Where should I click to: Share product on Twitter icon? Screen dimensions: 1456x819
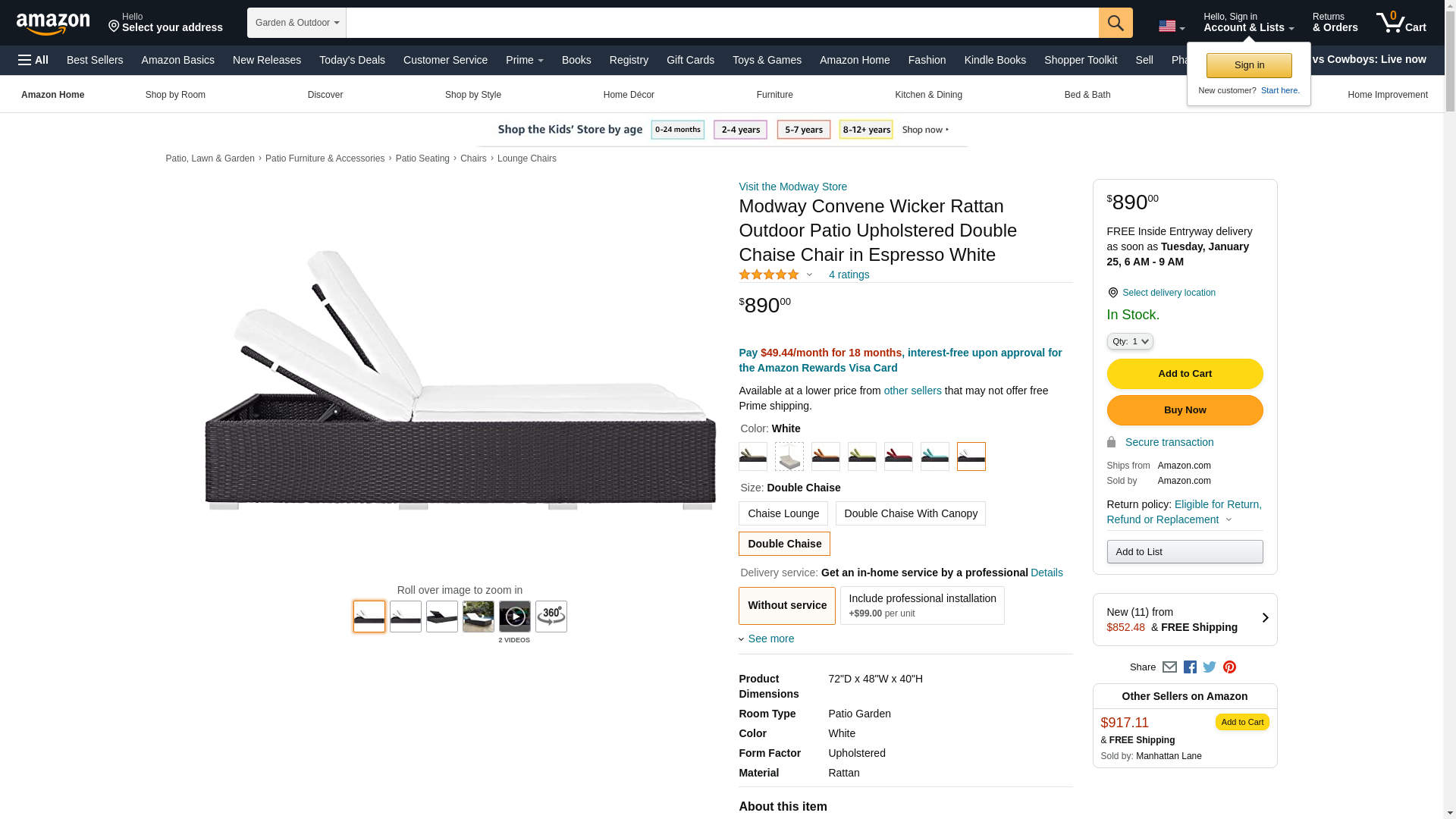tap(1210, 667)
